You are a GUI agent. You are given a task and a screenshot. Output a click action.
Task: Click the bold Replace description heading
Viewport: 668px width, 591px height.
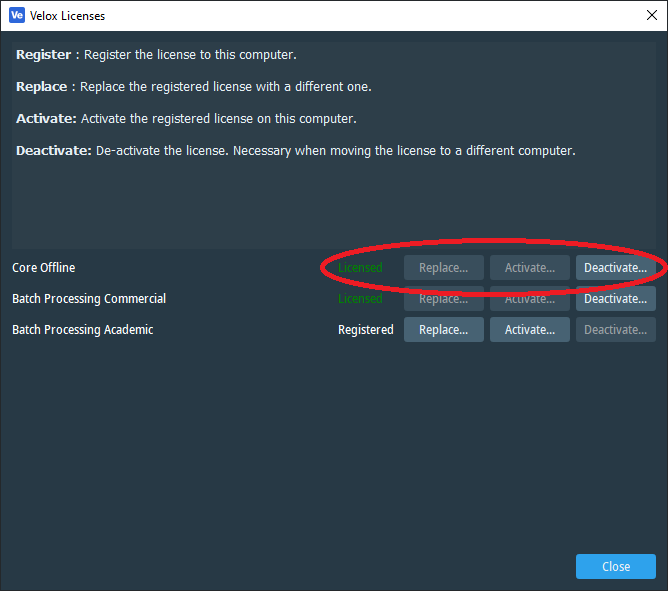[x=41, y=86]
